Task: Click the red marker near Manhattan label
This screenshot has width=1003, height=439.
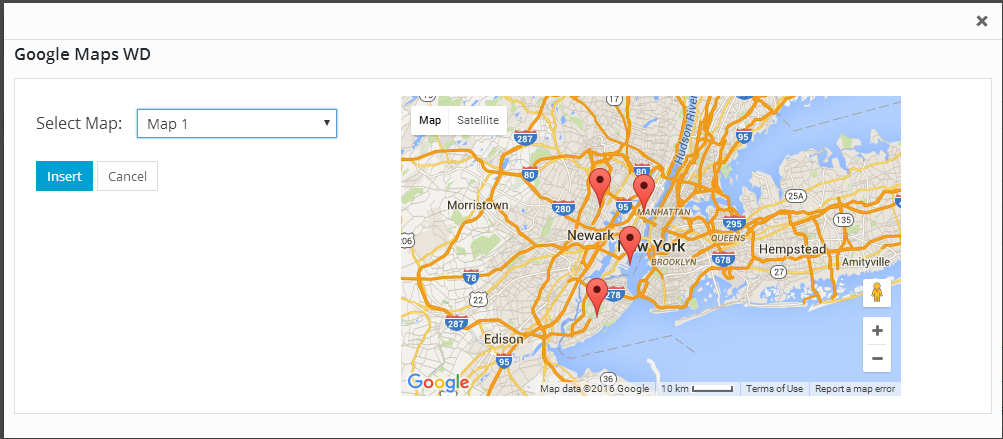Action: 644,191
